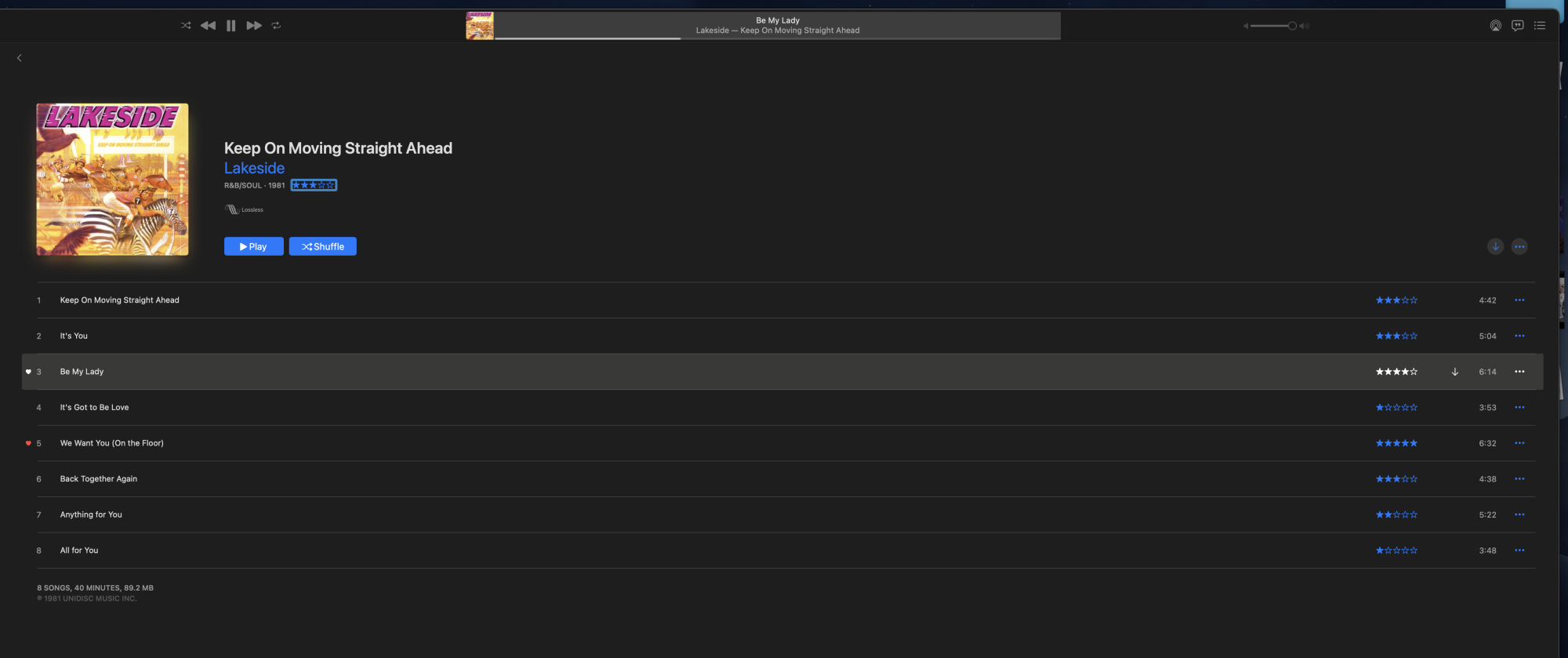The height and width of the screenshot is (658, 1568).
Task: Toggle shuffle in the playback controls
Action: point(186,26)
